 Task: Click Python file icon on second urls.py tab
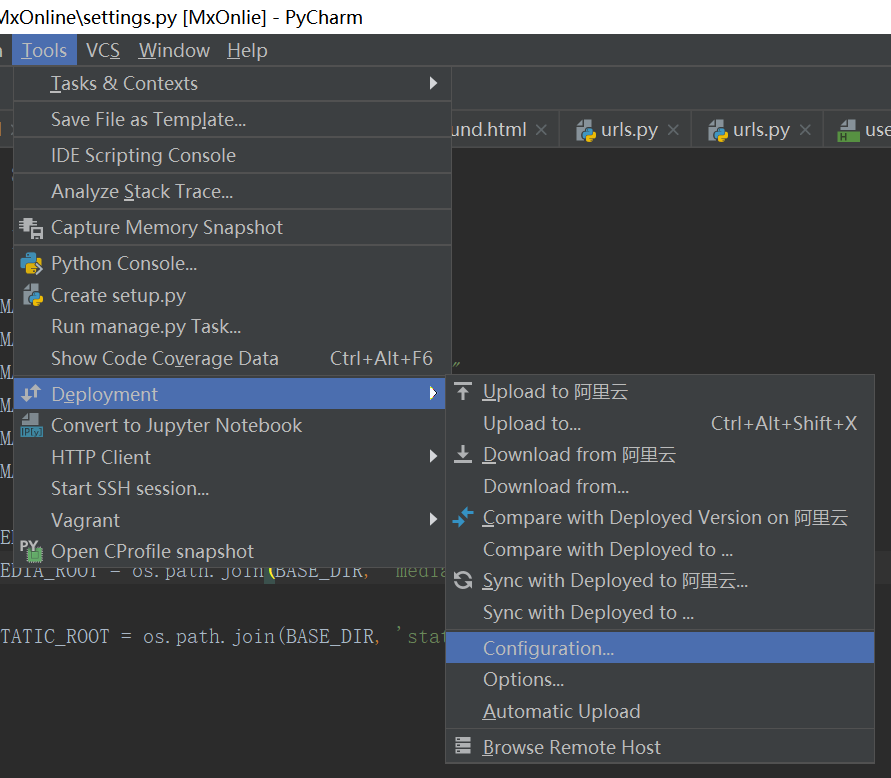[x=718, y=131]
